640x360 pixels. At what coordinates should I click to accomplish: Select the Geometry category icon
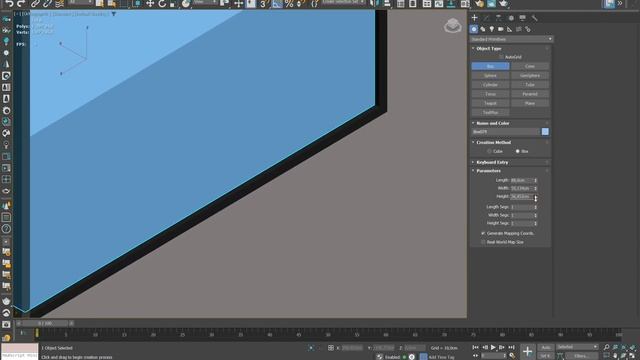pos(474,29)
